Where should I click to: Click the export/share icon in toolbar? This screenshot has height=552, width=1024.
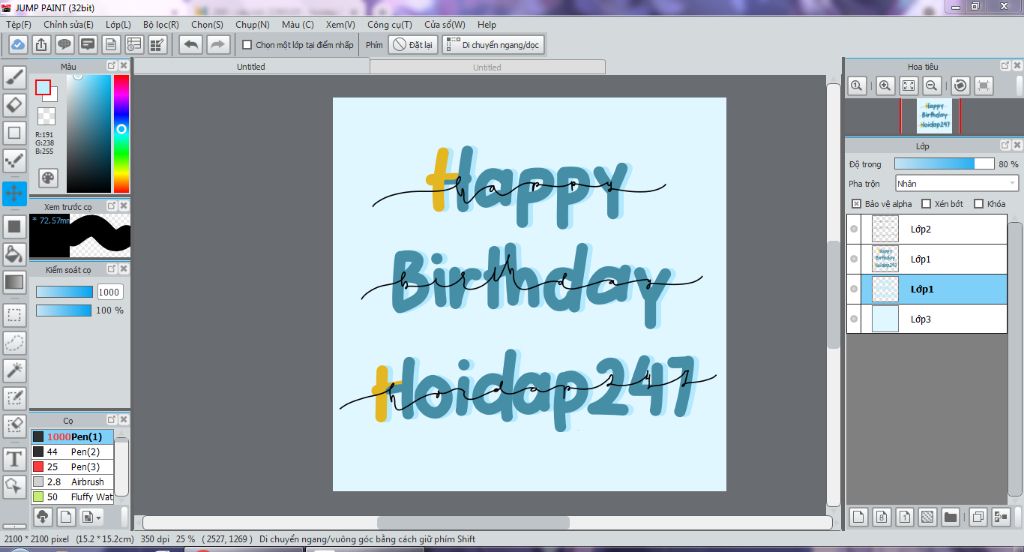pos(41,44)
